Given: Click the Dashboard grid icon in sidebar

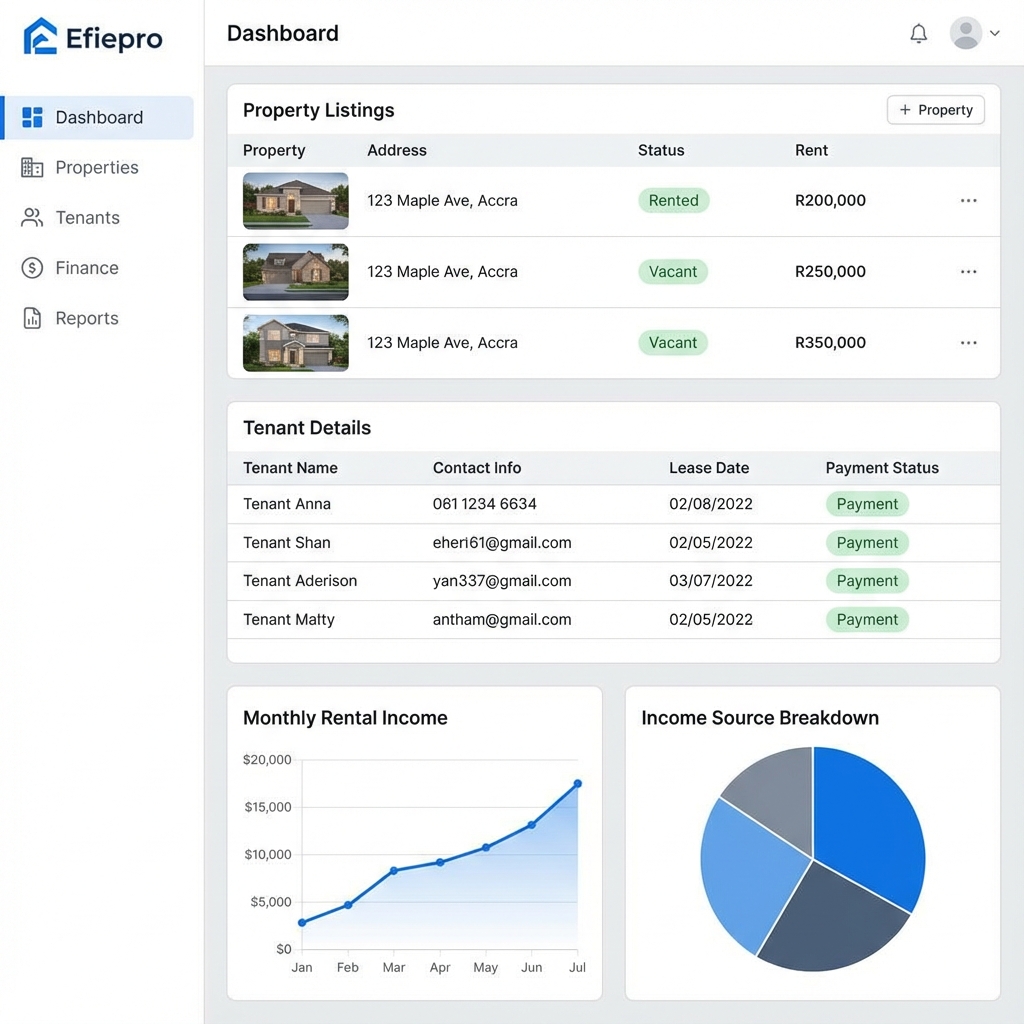Looking at the screenshot, I should (x=32, y=118).
